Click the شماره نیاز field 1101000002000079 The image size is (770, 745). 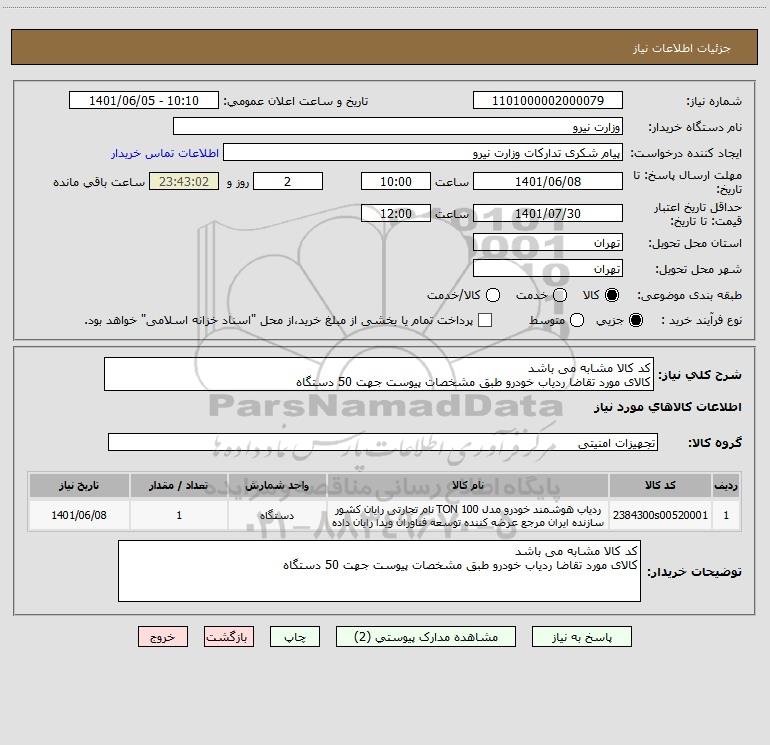click(x=548, y=100)
